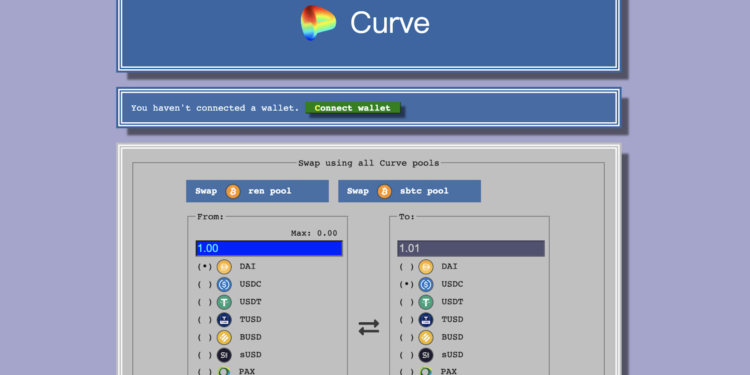Click the To amount field showing 1.01
The height and width of the screenshot is (375, 750).
click(471, 248)
